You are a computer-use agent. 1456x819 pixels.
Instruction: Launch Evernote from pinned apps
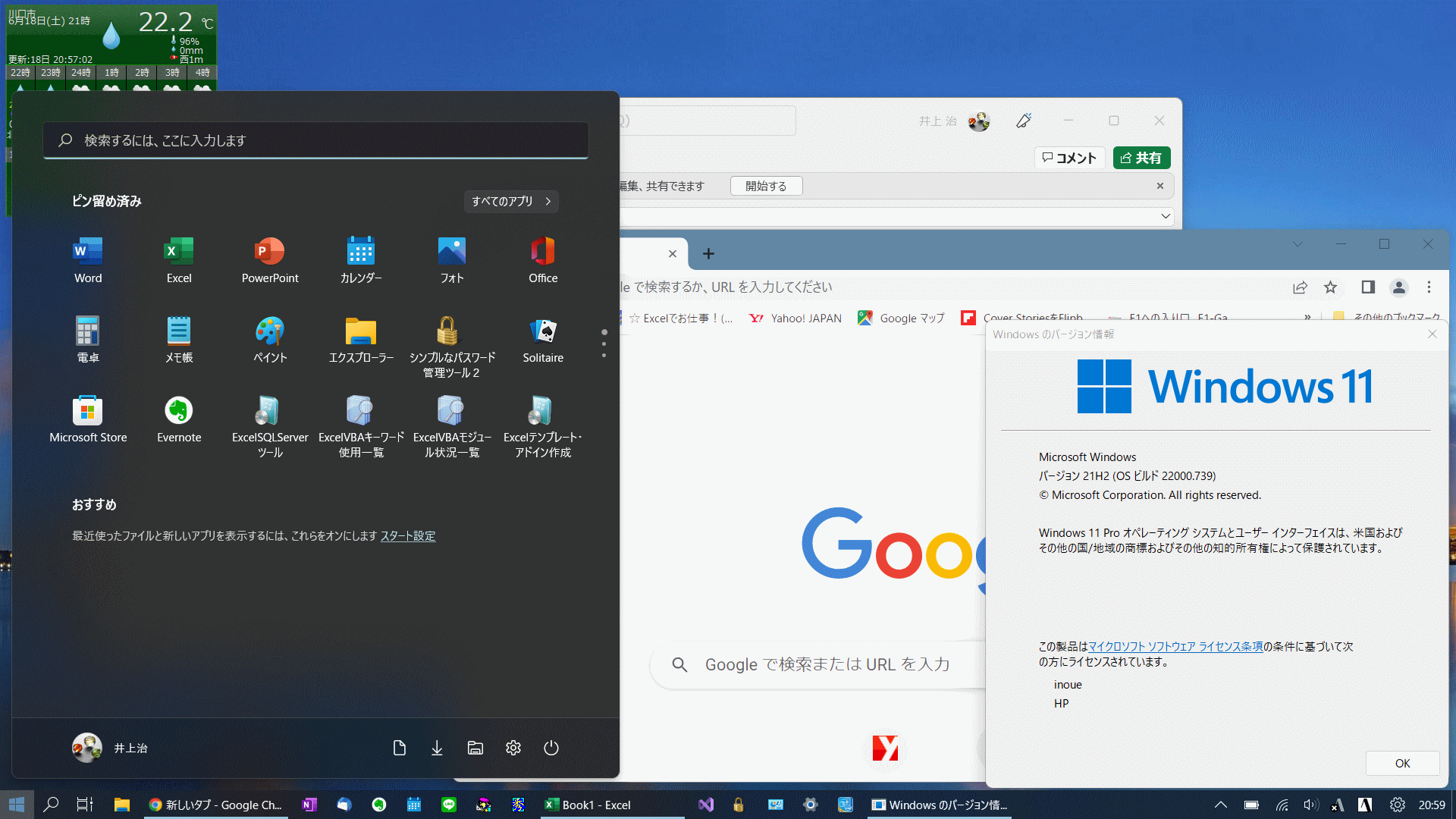[179, 419]
